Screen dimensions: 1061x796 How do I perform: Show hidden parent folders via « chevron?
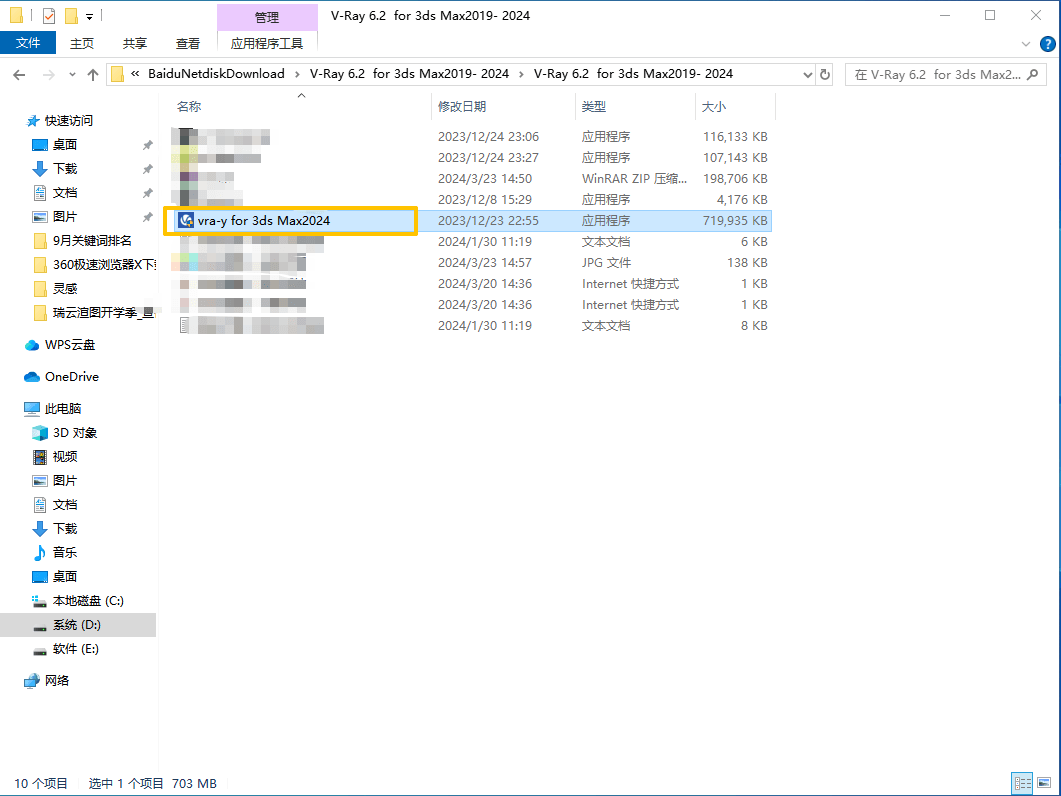(135, 74)
